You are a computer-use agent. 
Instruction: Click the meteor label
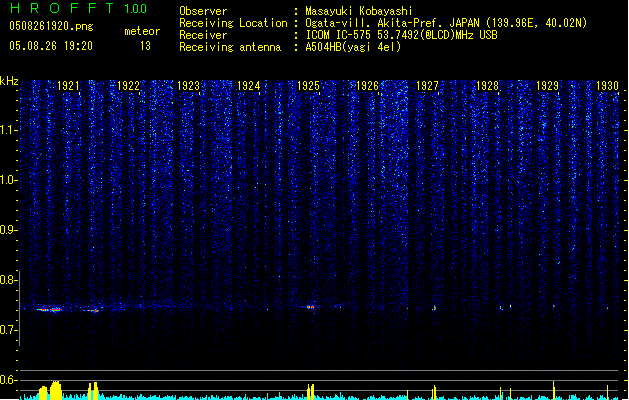(142, 31)
